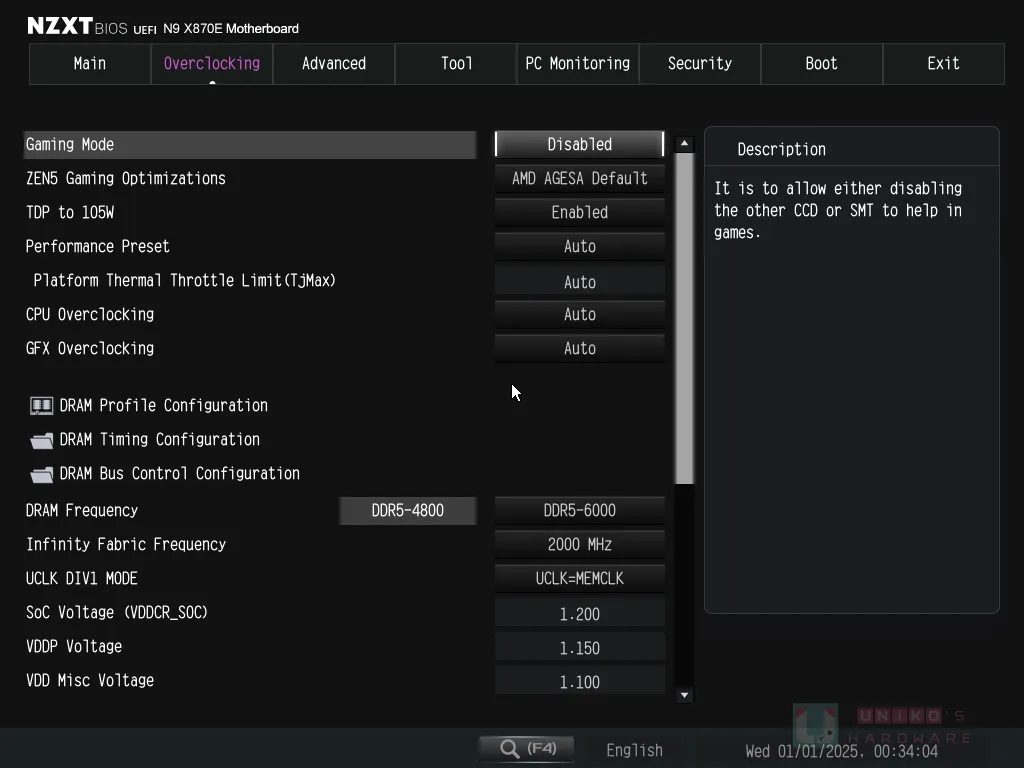
Task: Select VDD Misc Voltage label
Action: (89, 680)
